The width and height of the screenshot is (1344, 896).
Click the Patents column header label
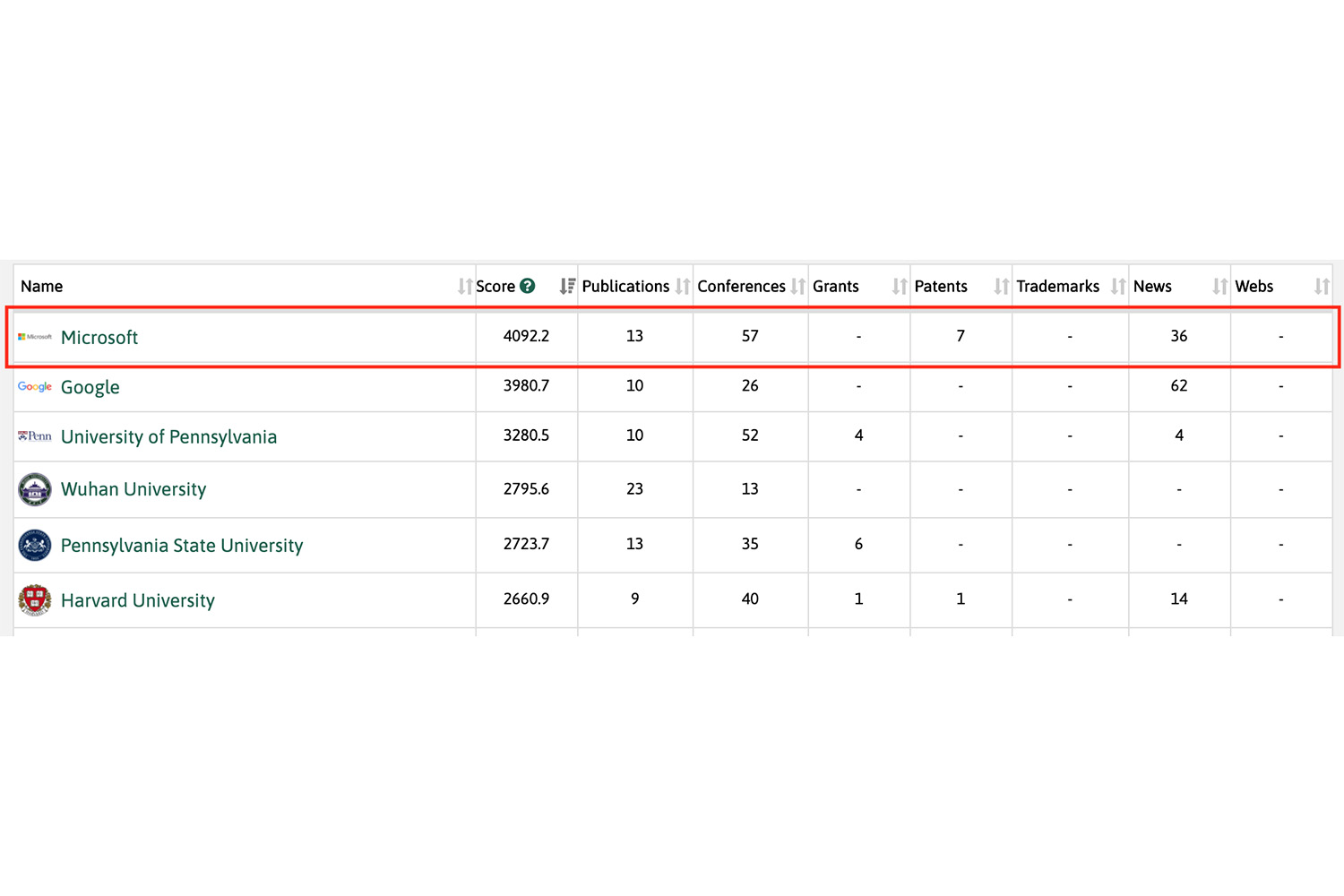click(x=941, y=287)
